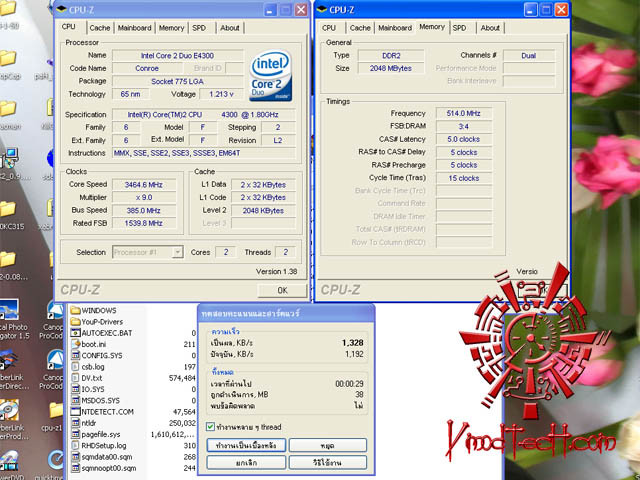
Task: Click the Intel Core 2 Duo logo
Action: pyautogui.click(x=271, y=76)
